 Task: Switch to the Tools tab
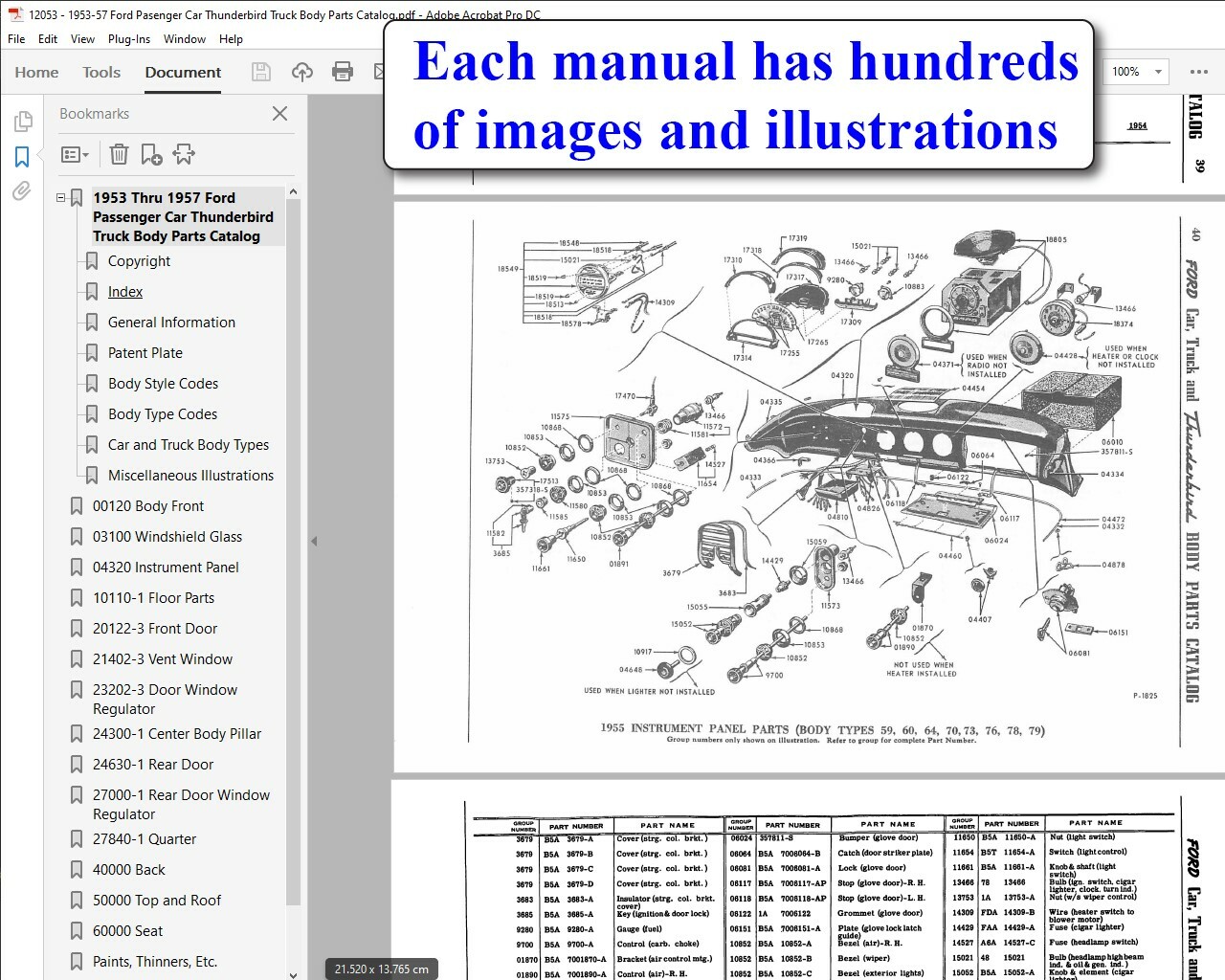(x=101, y=72)
